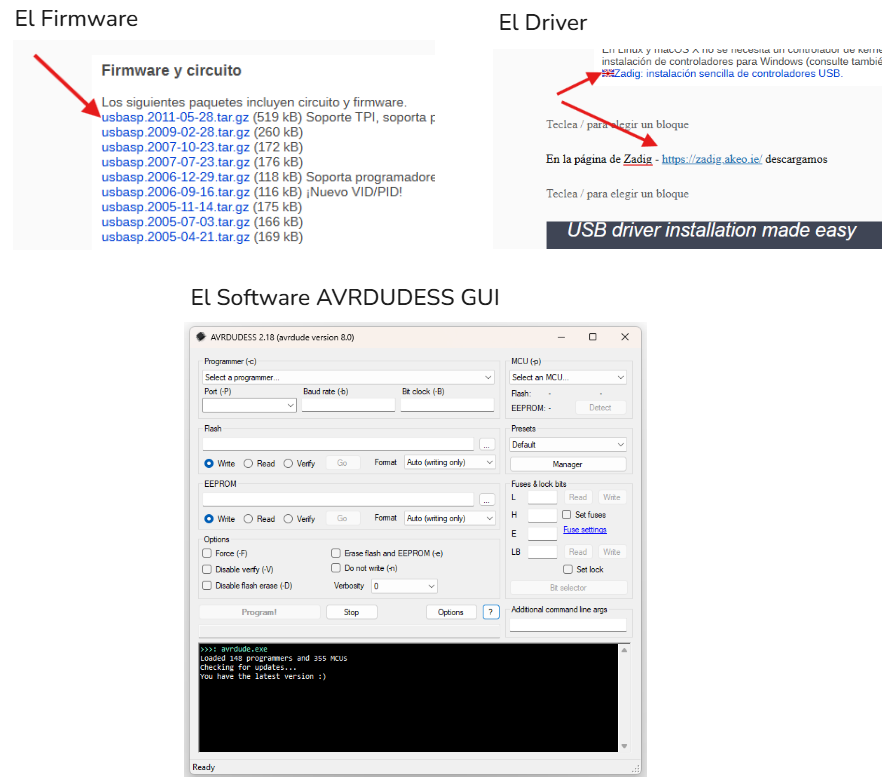
Task: Open the Fuse settings link
Action: tap(585, 530)
